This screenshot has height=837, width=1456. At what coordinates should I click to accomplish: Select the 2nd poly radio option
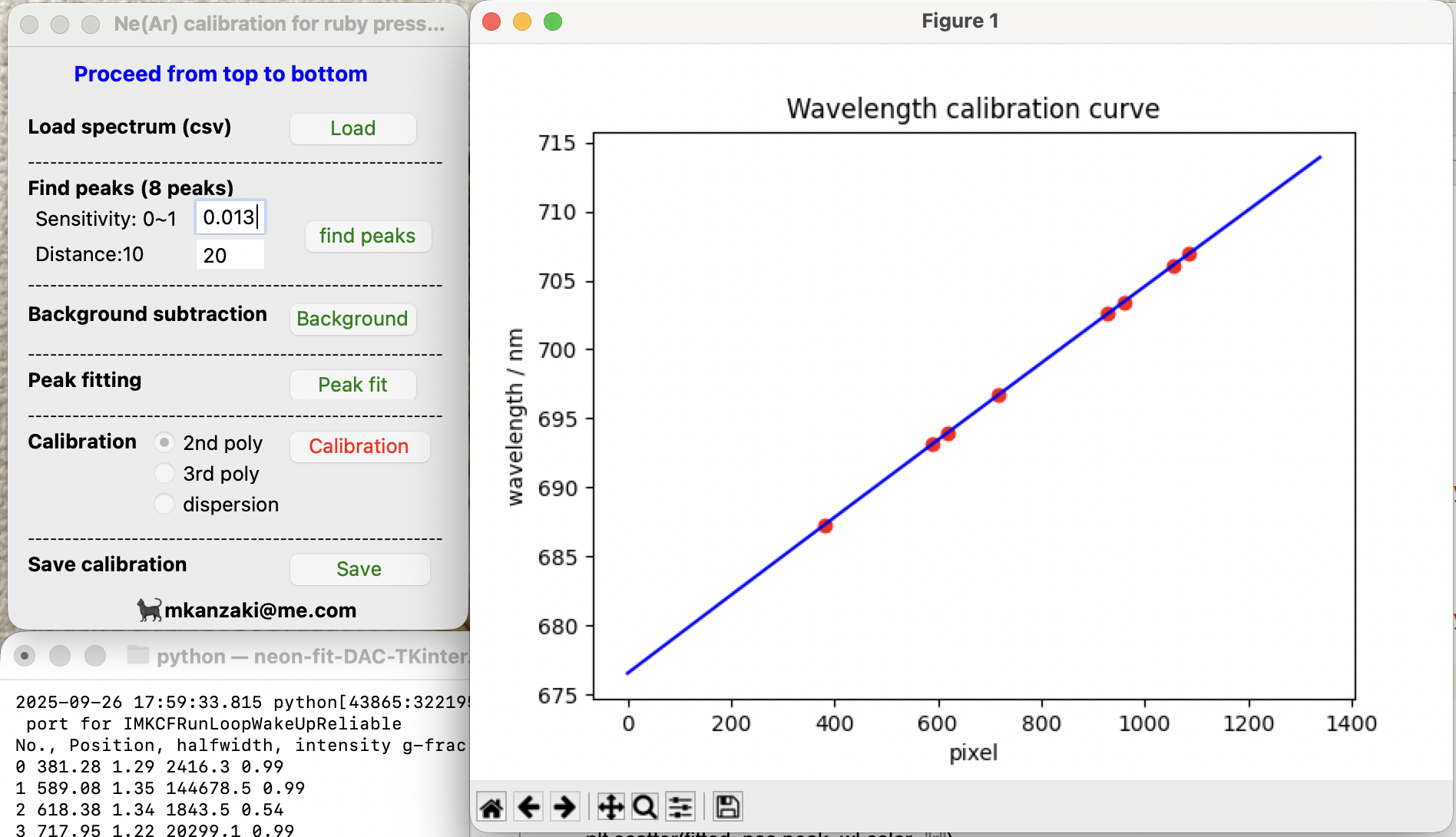(164, 443)
